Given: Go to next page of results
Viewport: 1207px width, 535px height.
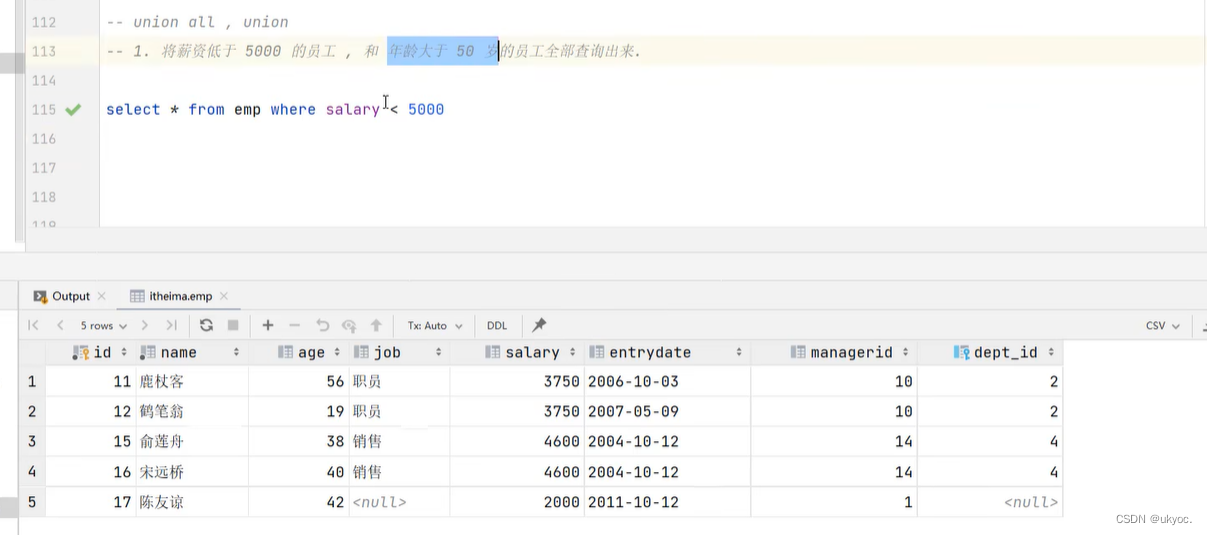Looking at the screenshot, I should point(145,325).
